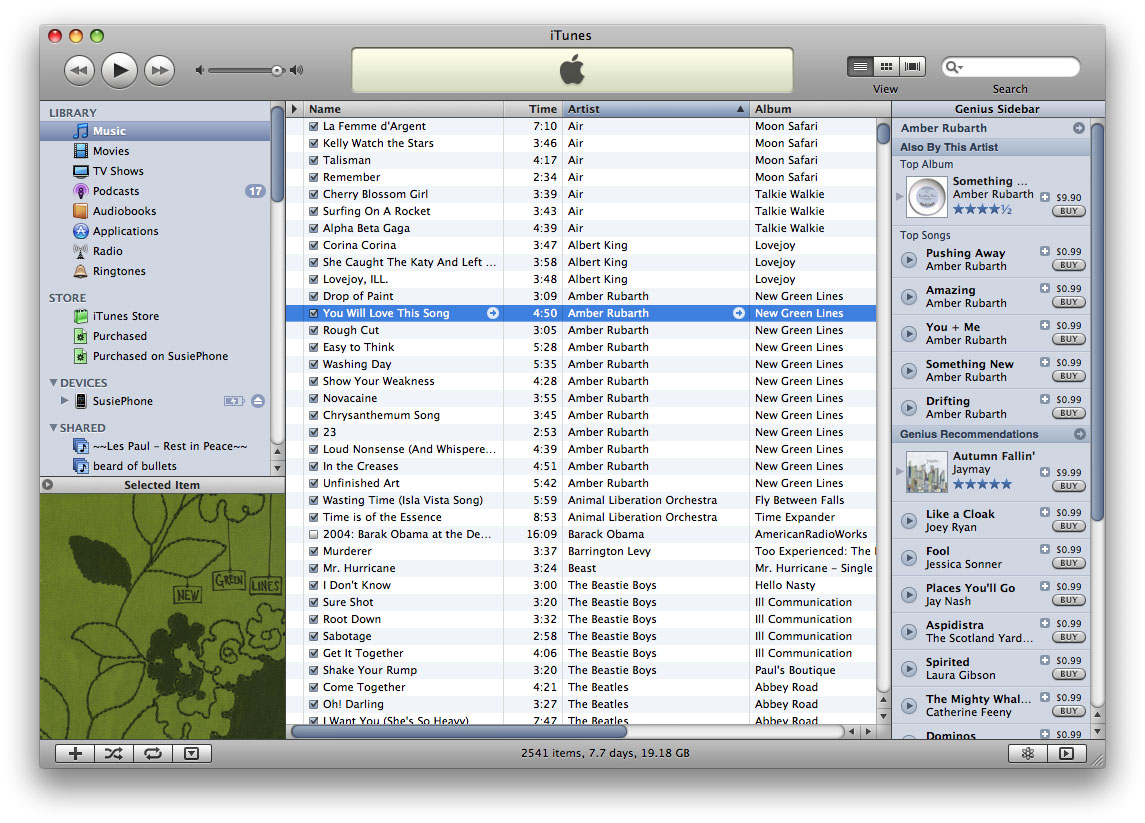Uncheck the La Femme d'Argent song

click(313, 126)
